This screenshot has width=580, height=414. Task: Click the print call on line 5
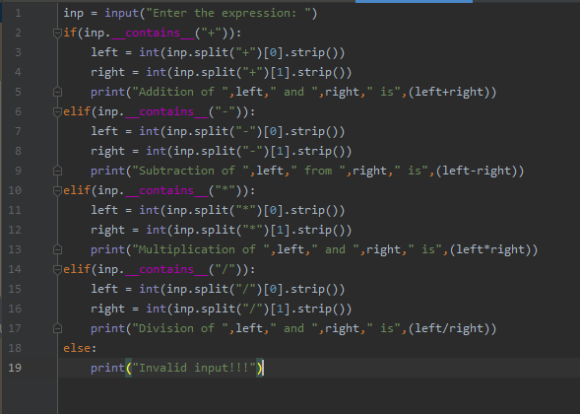coord(108,92)
